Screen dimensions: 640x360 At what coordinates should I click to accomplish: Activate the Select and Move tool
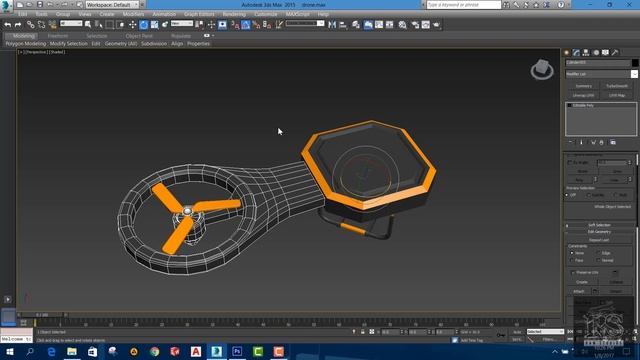[133, 25]
